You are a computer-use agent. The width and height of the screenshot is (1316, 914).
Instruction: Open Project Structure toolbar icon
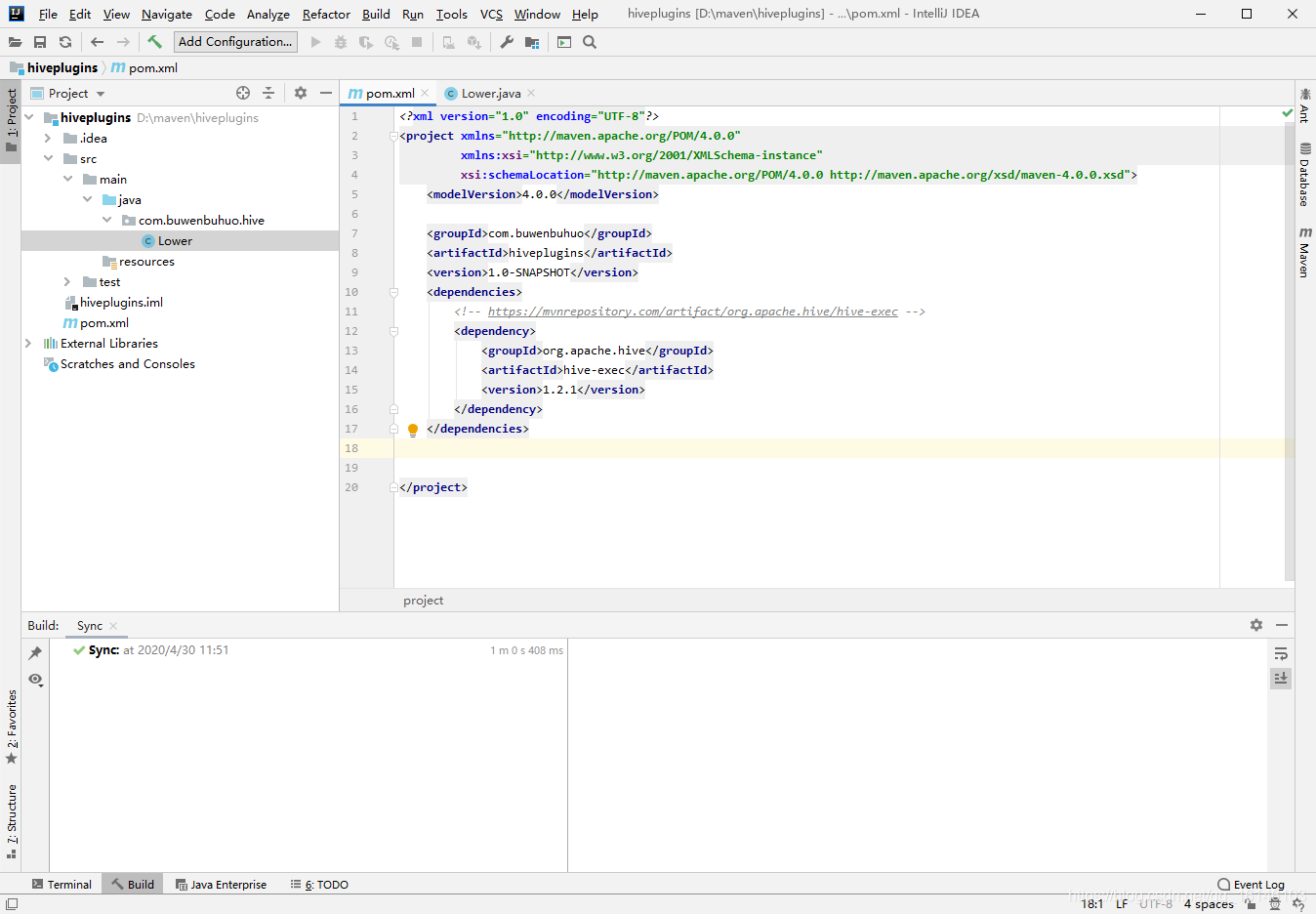tap(532, 42)
